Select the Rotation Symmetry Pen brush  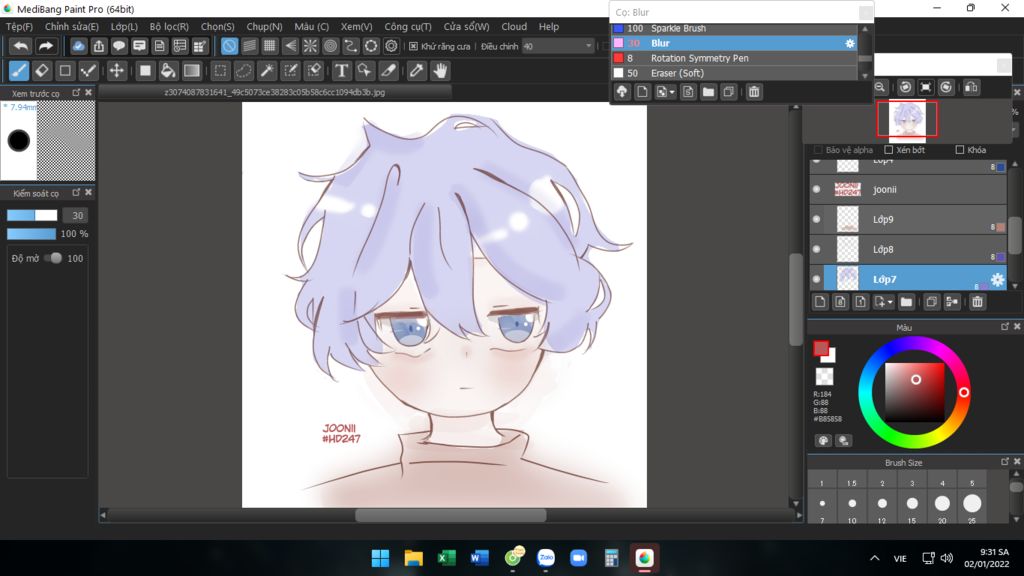[x=734, y=58]
